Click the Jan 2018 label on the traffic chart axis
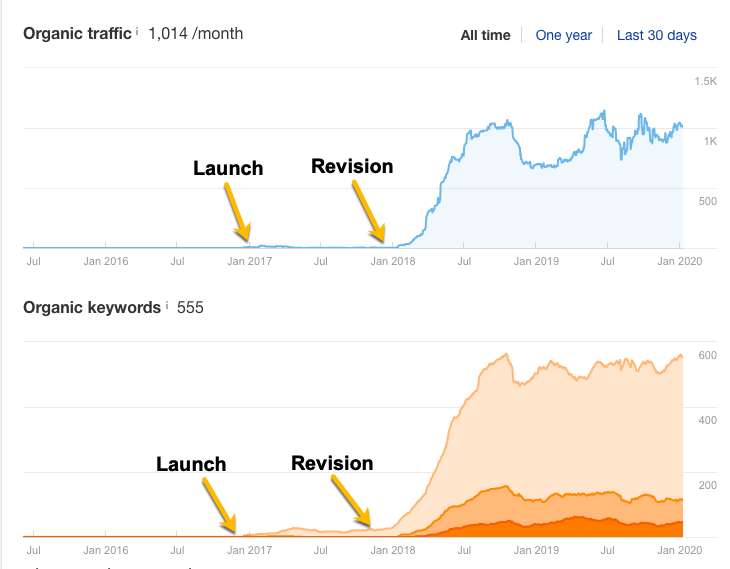Image resolution: width=730 pixels, height=569 pixels. 392,261
